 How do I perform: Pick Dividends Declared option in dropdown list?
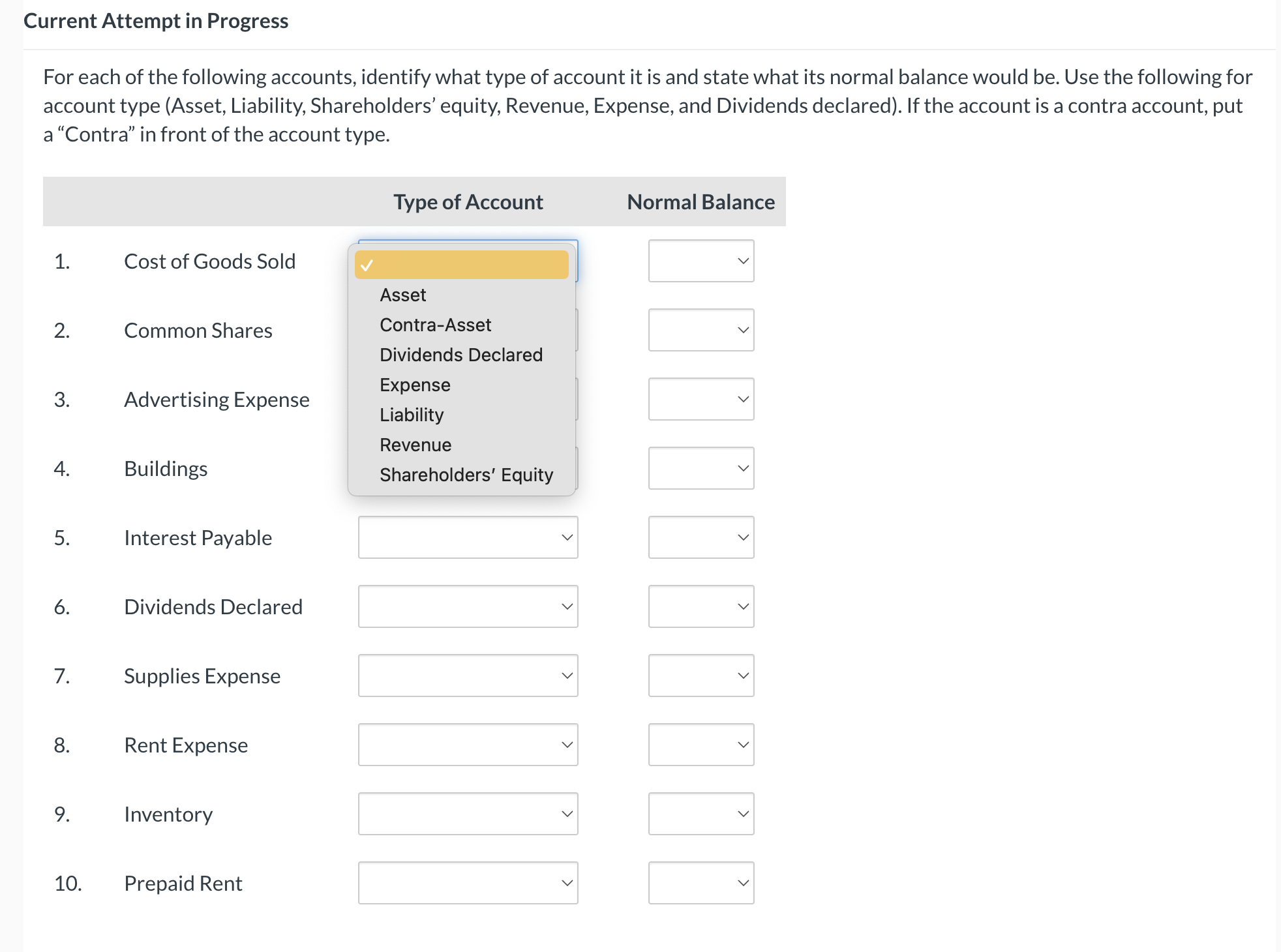462,355
